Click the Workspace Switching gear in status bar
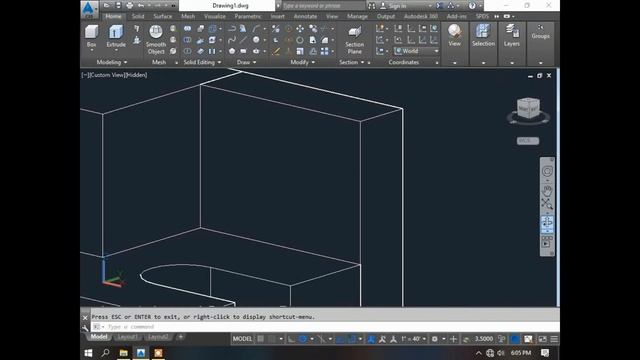This screenshot has height=360, width=640. [x=434, y=339]
